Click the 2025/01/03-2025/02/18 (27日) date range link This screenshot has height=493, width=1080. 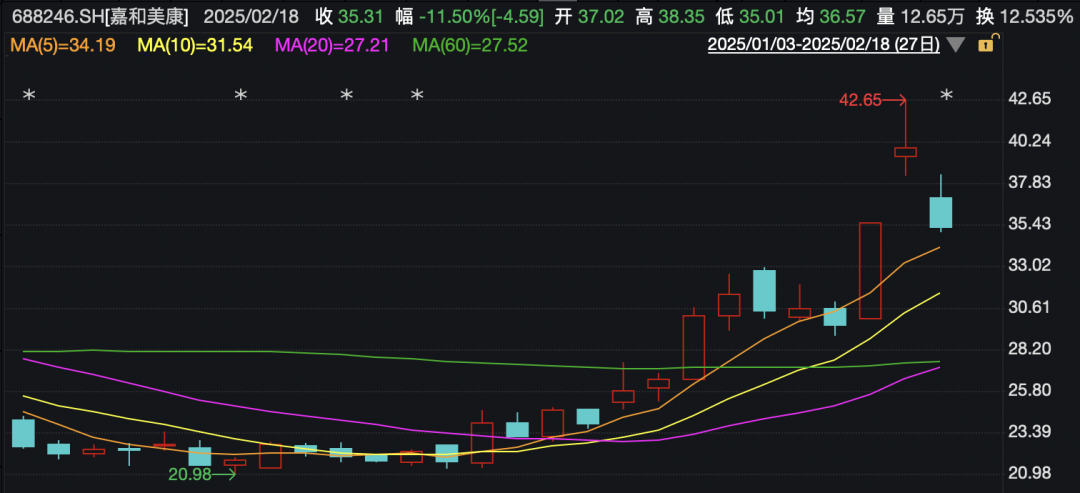824,45
